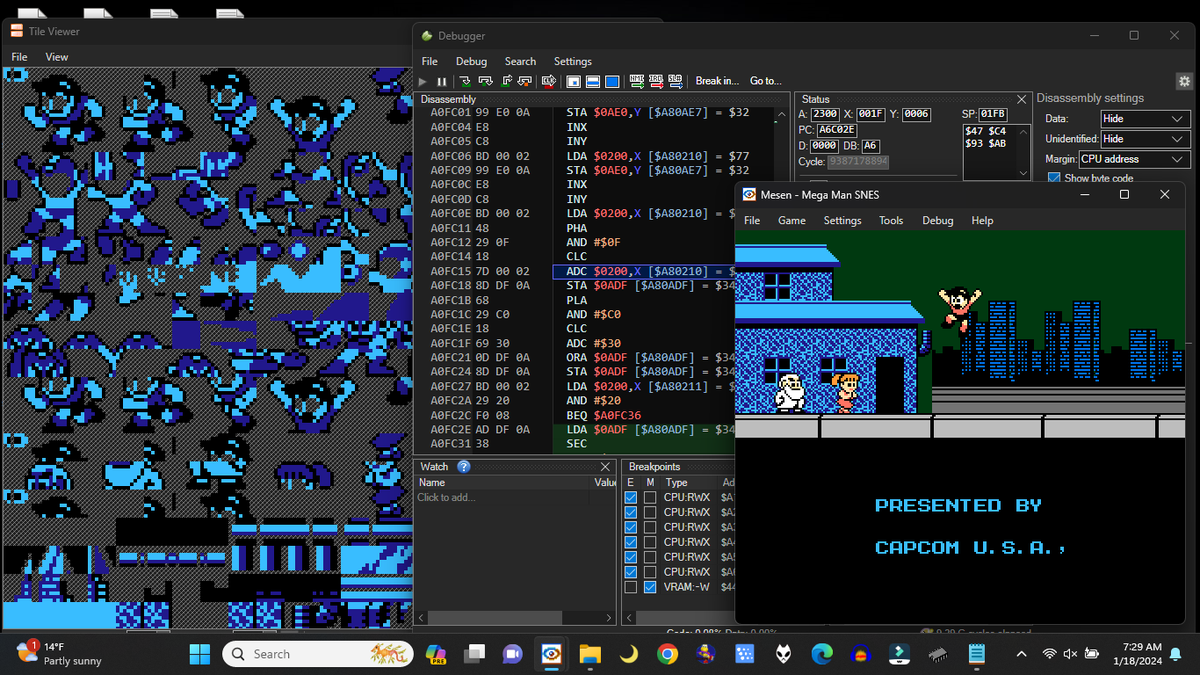Viewport: 1200px width, 675px height.
Task: Open the Data dropdown in Disassembly settings
Action: [x=1144, y=118]
